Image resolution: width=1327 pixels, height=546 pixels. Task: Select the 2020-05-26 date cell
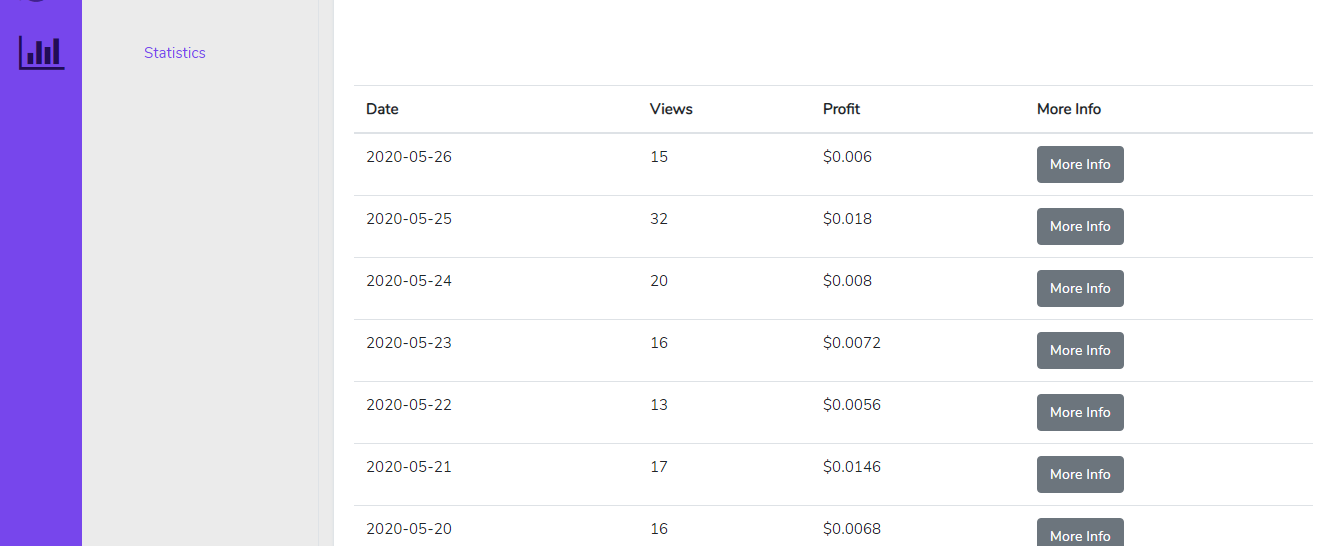[x=409, y=157]
